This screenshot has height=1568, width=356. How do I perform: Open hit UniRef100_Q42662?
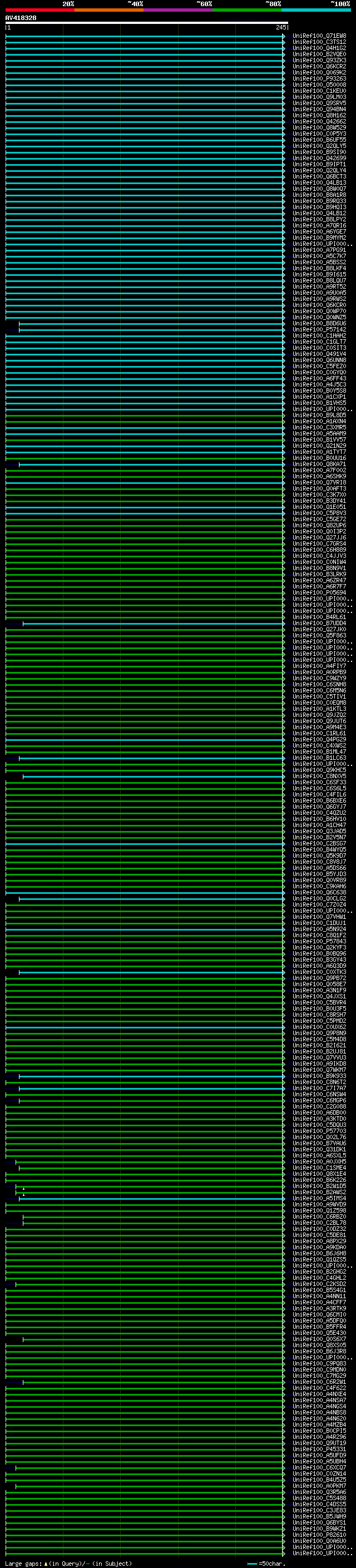pyautogui.click(x=319, y=122)
